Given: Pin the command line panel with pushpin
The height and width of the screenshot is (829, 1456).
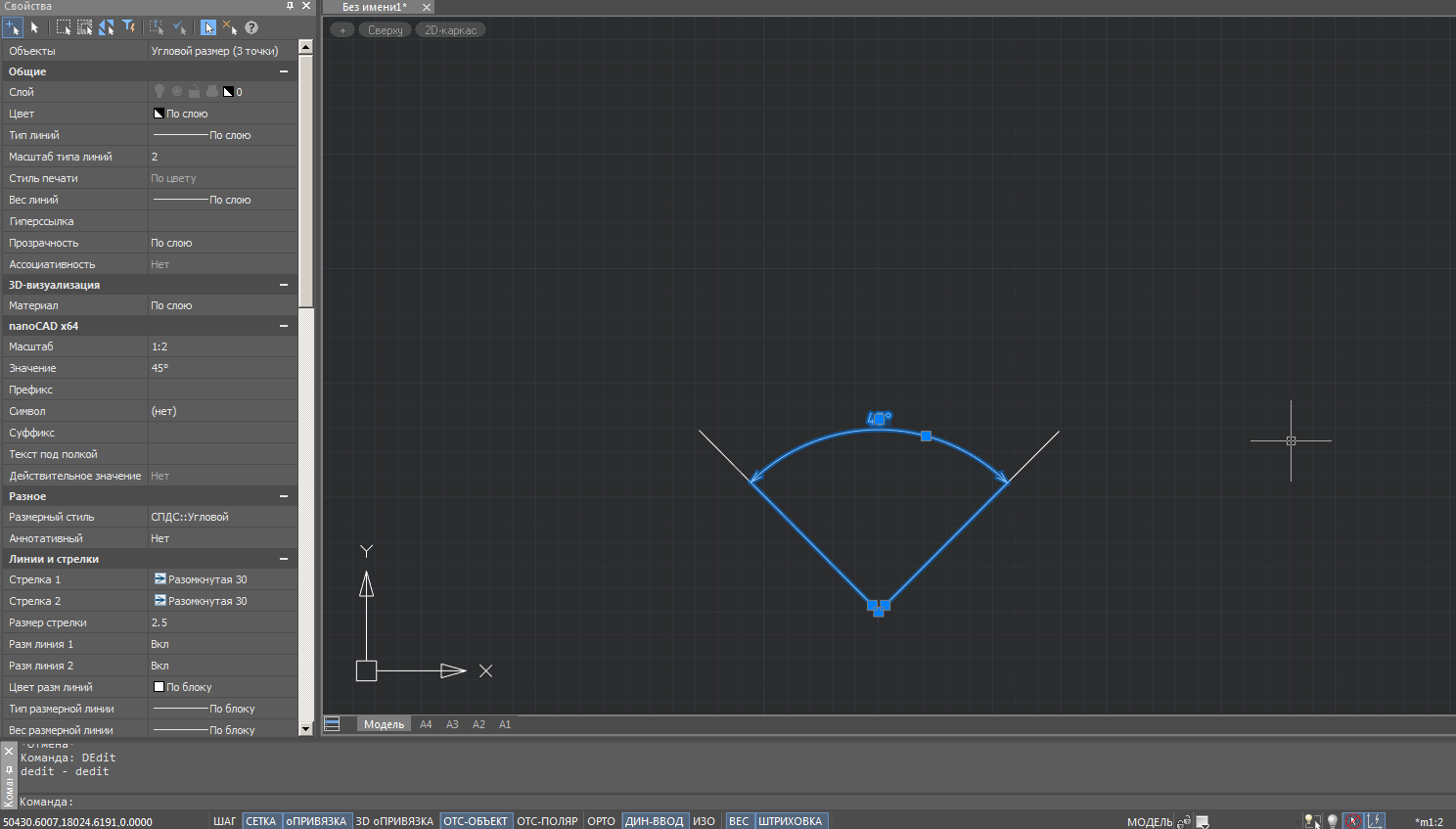Looking at the screenshot, I should click(x=9, y=769).
